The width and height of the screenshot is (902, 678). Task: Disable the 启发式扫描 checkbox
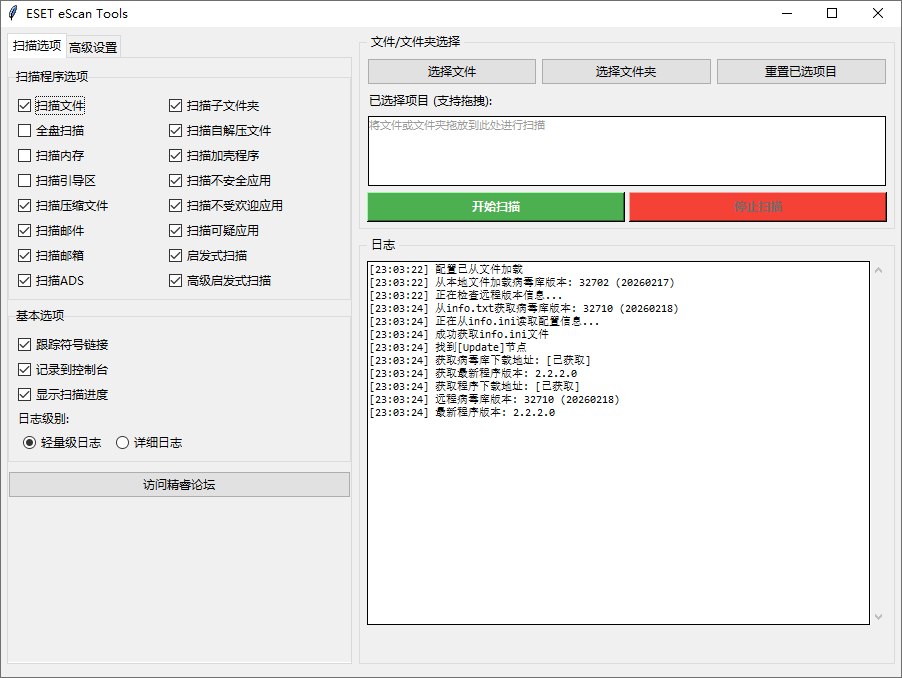175,255
